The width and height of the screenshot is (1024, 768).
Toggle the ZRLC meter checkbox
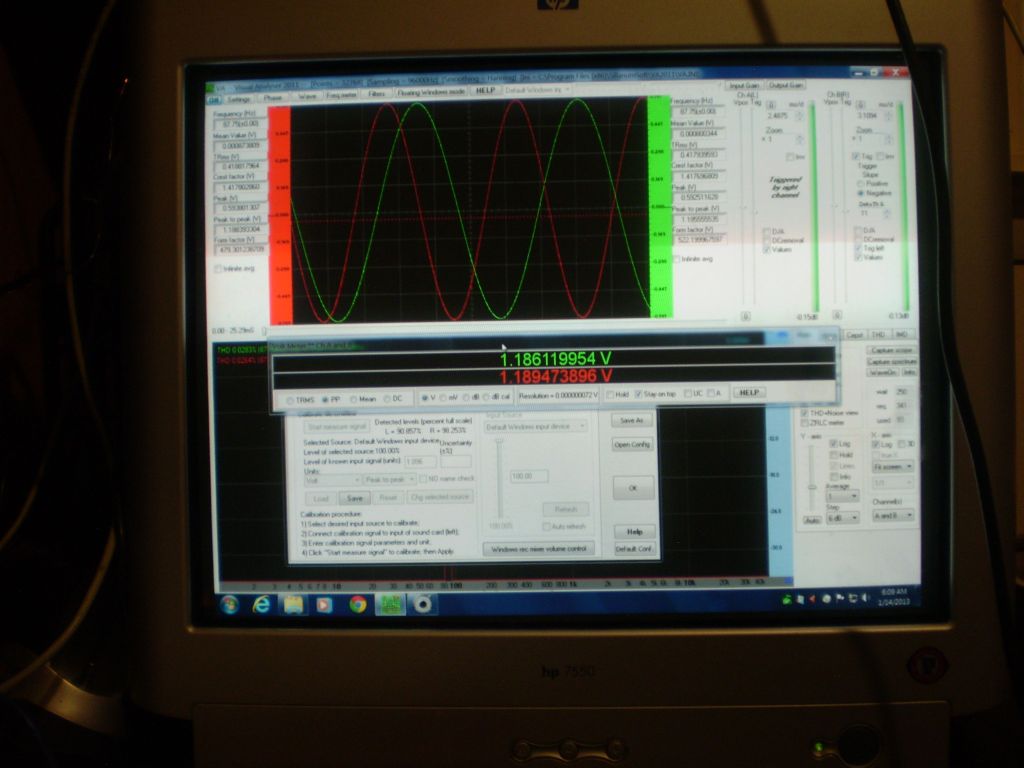[x=804, y=423]
